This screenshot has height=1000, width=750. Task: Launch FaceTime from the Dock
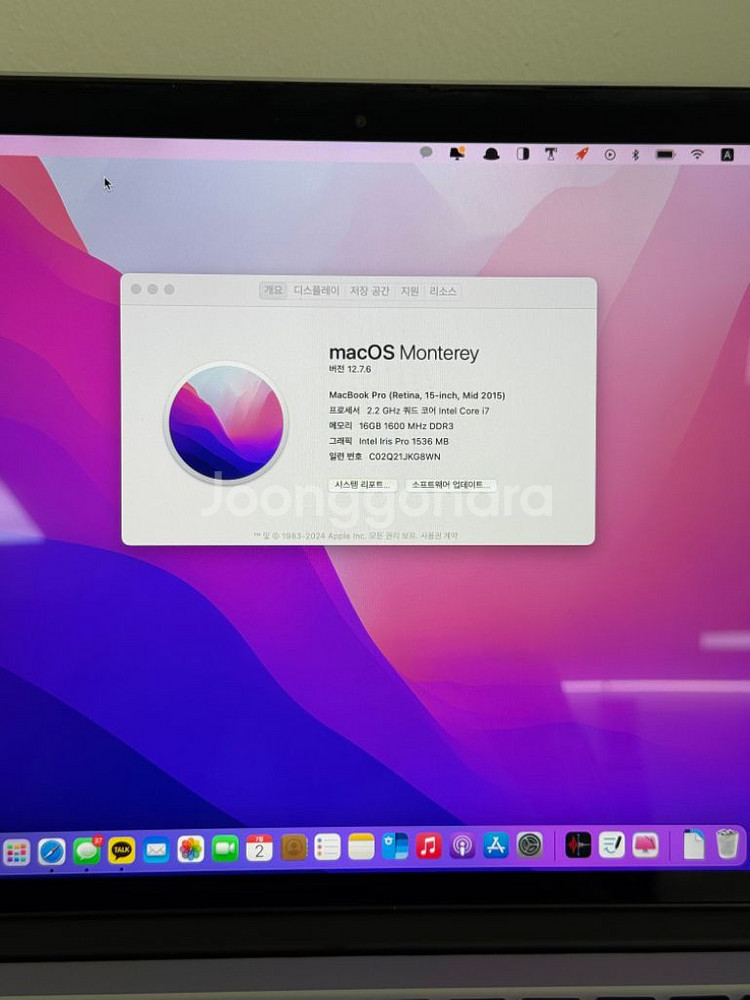(225, 849)
